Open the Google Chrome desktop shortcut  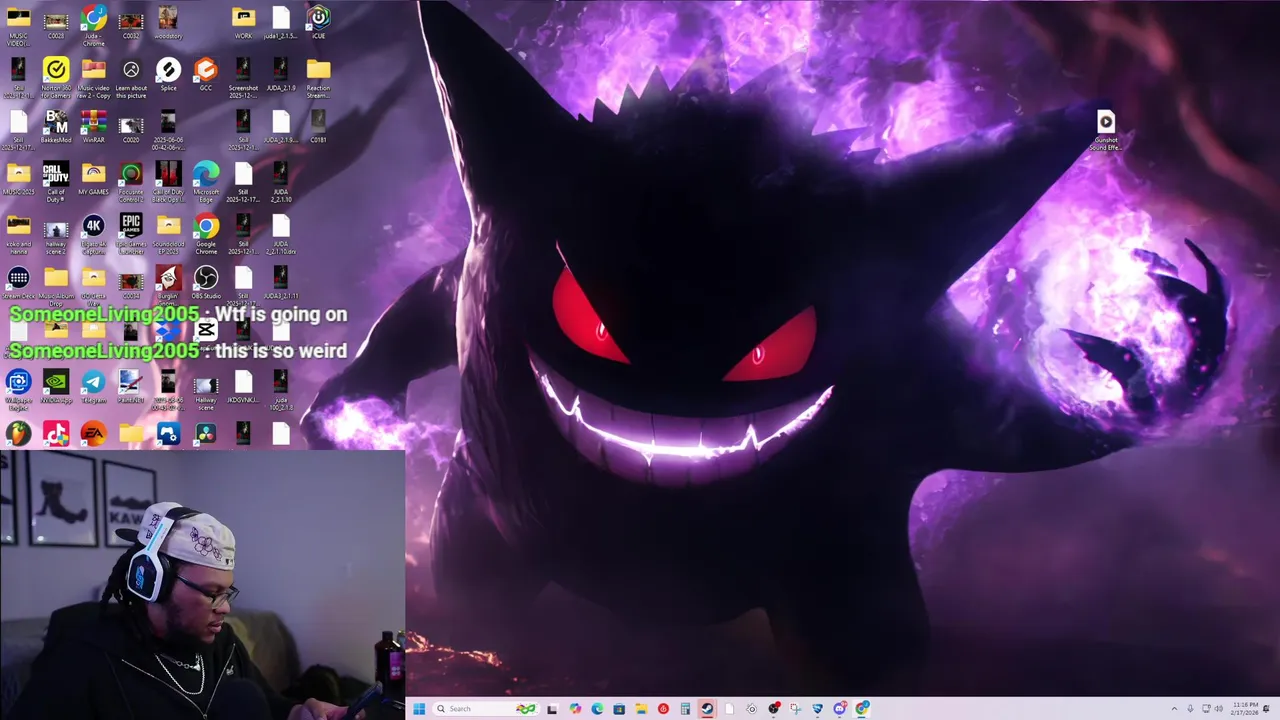[x=206, y=234]
